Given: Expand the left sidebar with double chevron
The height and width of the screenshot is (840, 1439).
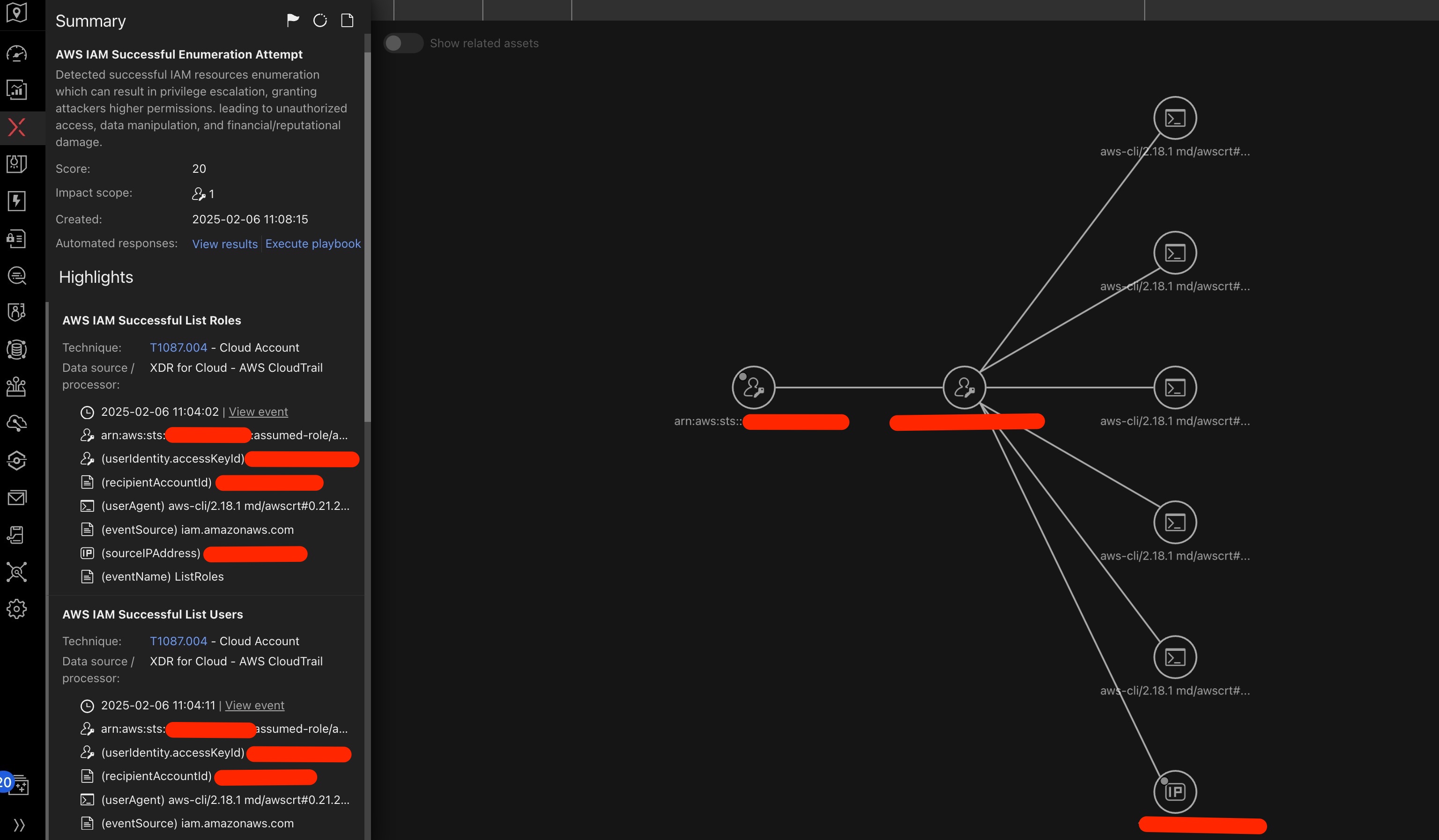Looking at the screenshot, I should click(19, 825).
